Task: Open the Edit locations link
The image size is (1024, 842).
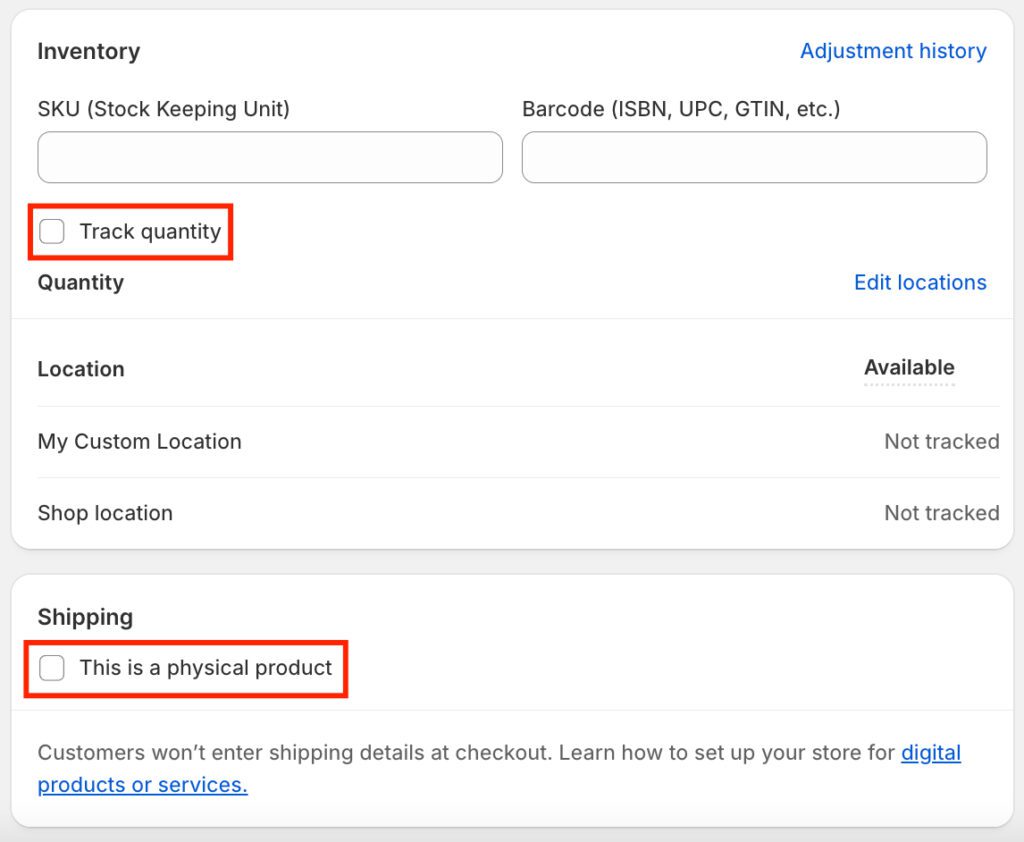Action: pos(920,283)
